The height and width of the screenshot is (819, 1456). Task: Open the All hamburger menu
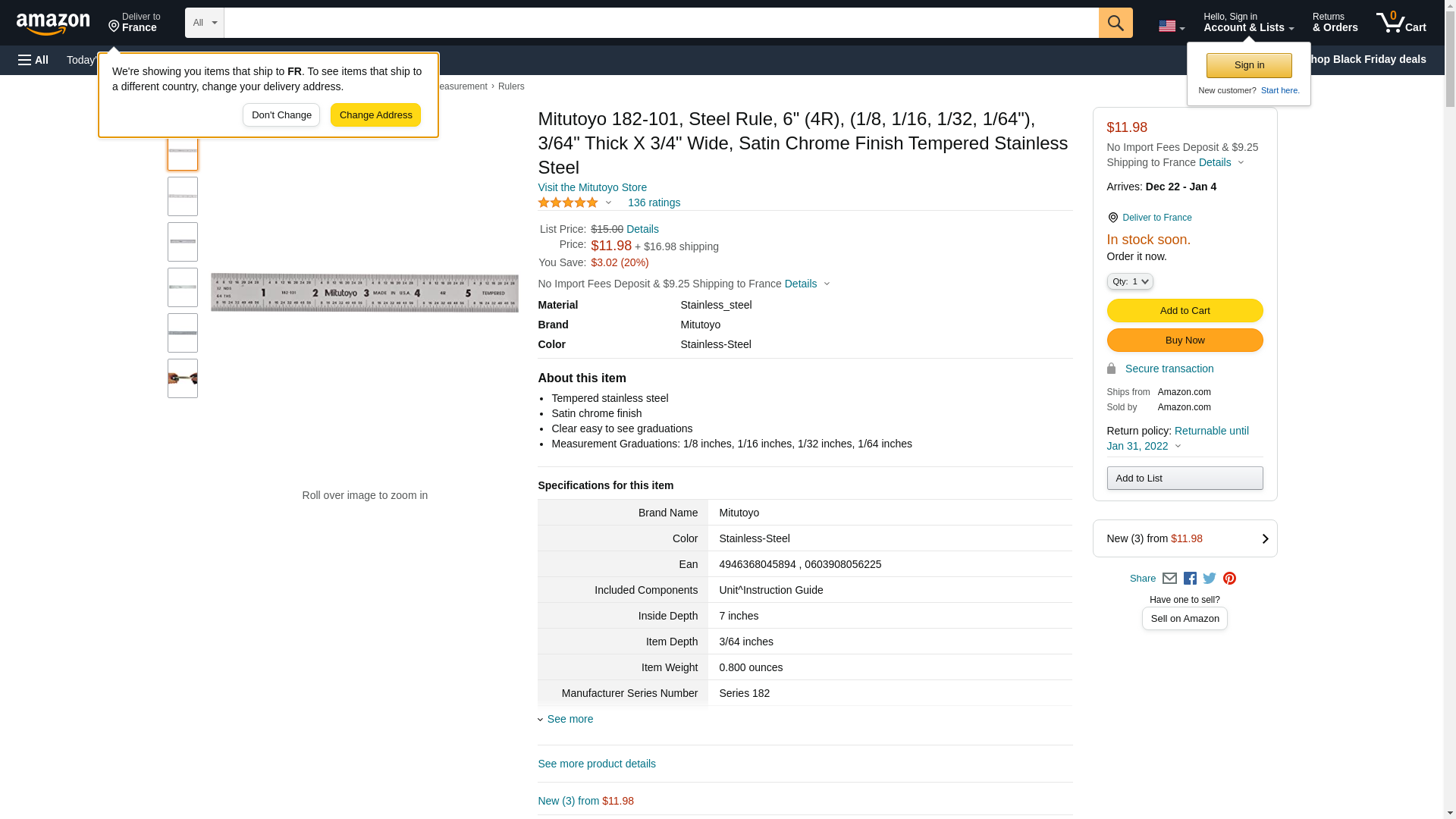(33, 60)
